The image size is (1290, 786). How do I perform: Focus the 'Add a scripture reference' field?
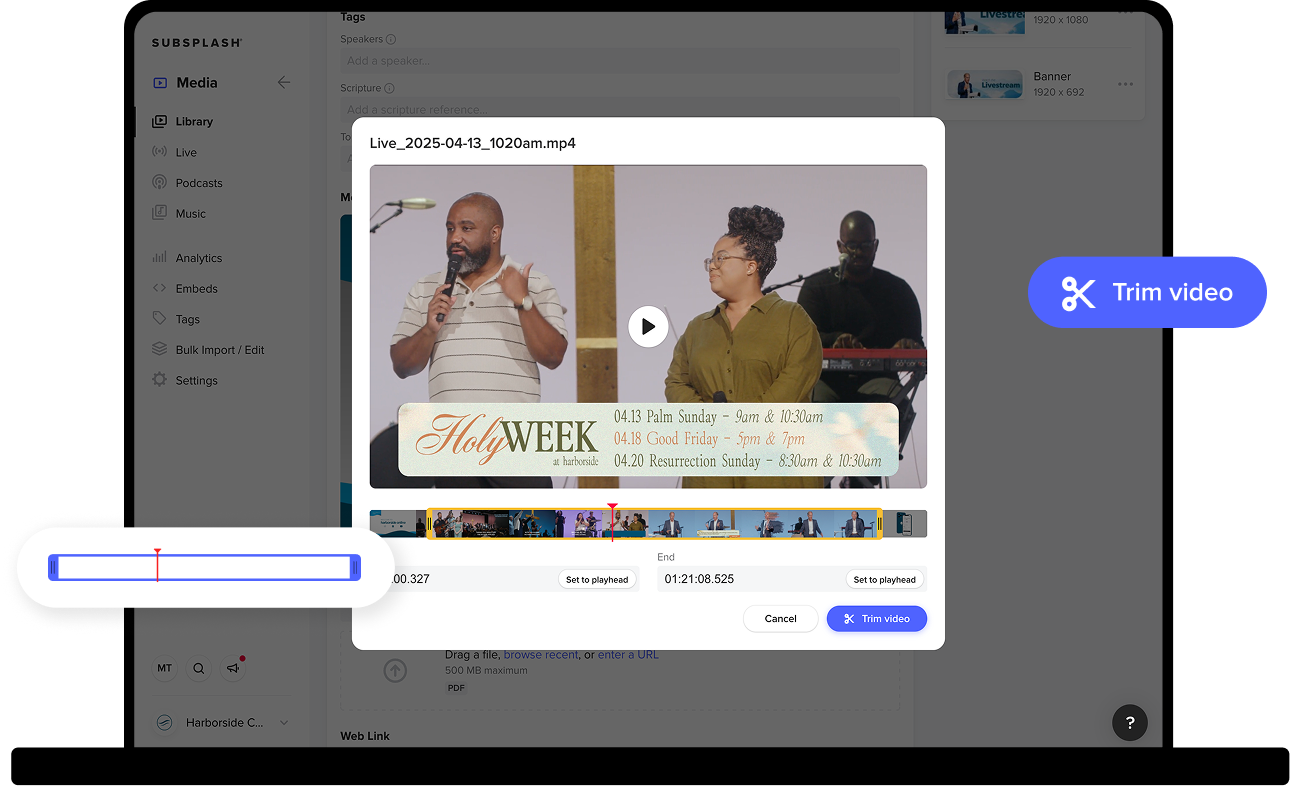[x=619, y=109]
